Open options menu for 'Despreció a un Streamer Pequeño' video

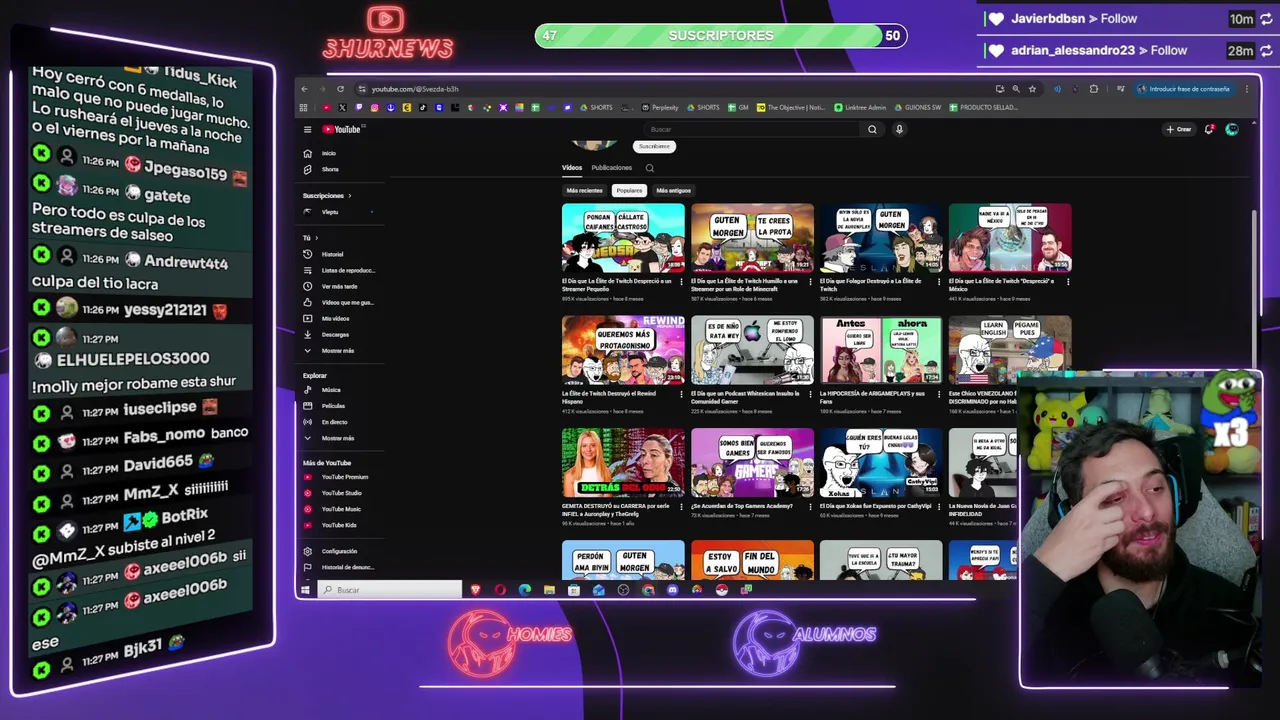tap(681, 282)
